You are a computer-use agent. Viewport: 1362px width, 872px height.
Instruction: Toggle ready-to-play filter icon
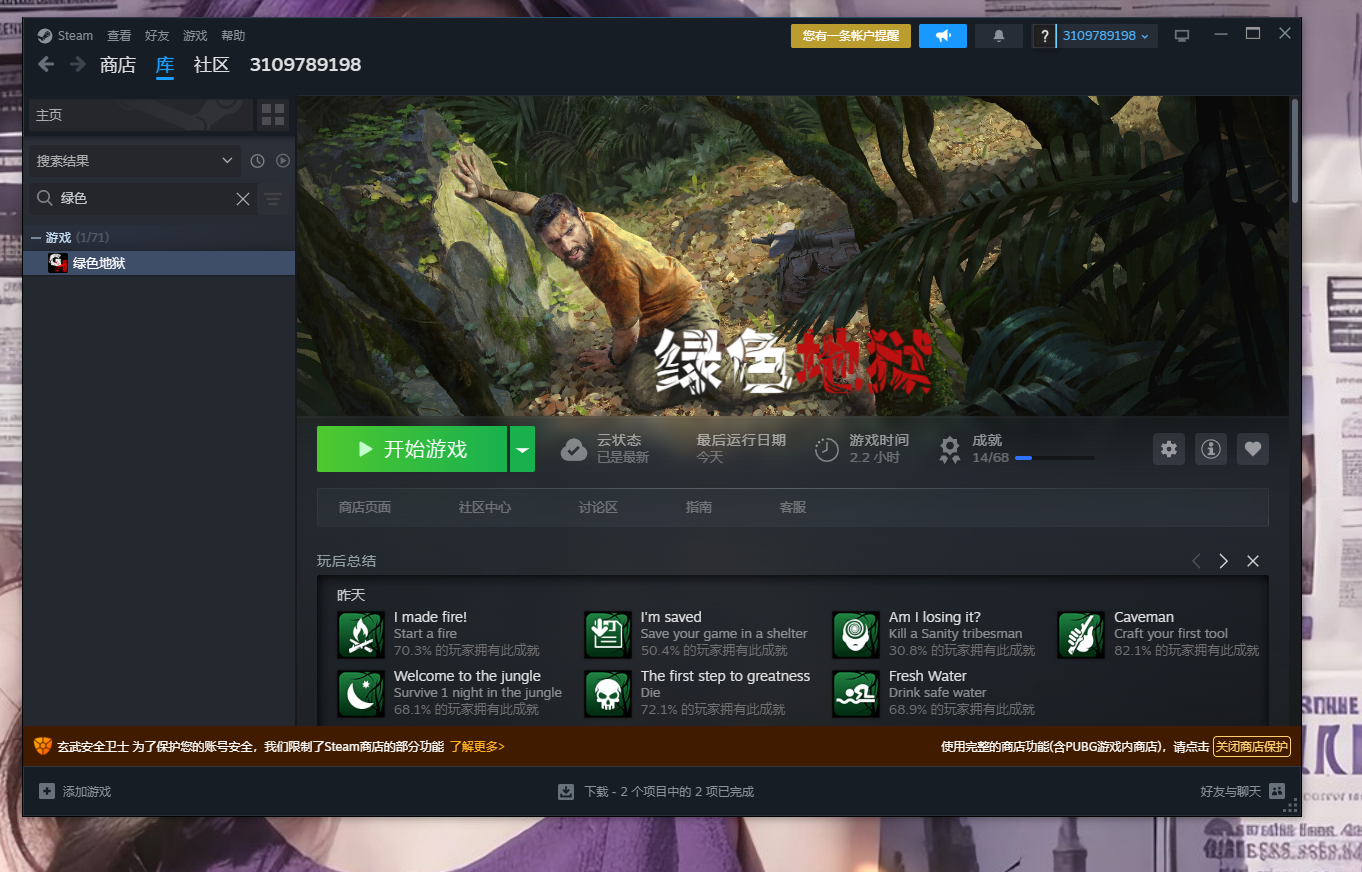283,161
